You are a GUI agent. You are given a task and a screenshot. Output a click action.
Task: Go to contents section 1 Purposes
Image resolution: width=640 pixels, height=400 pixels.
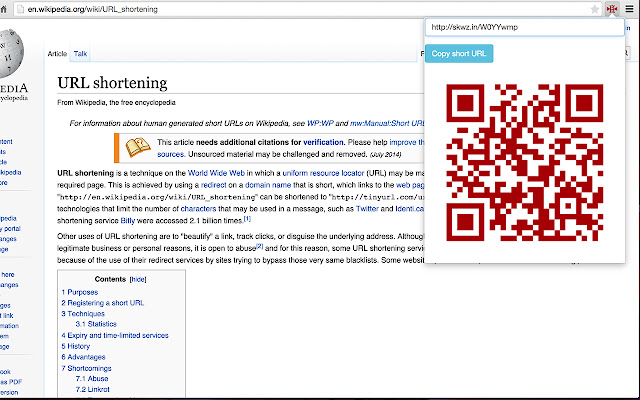80,292
